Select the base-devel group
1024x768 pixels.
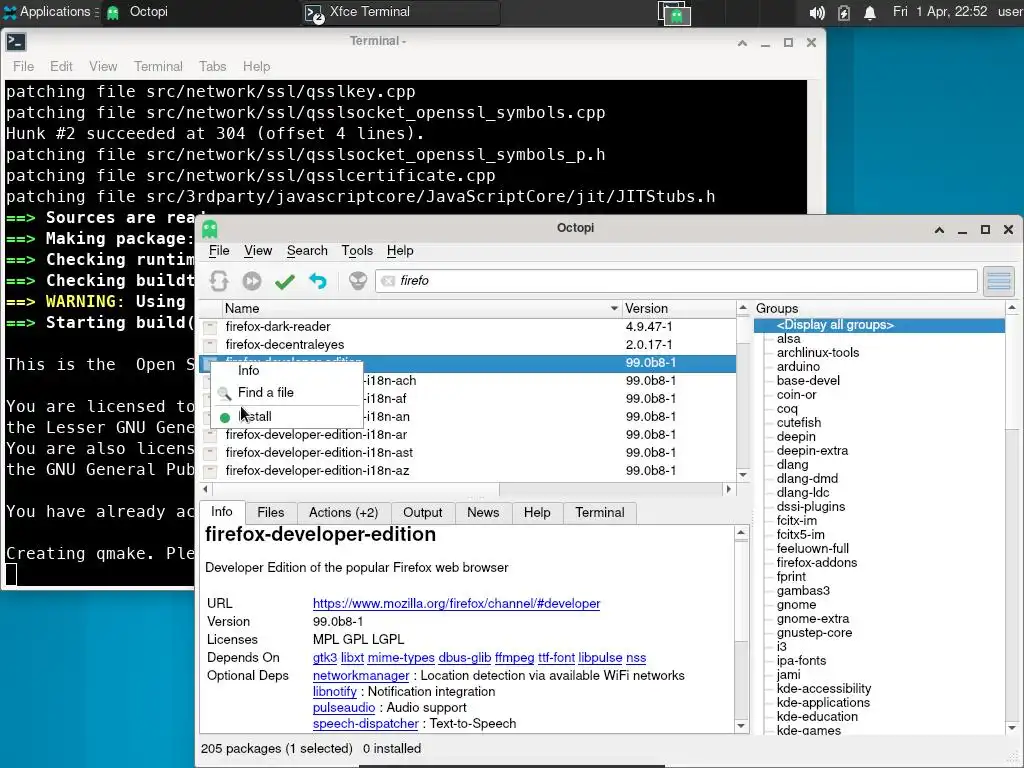point(808,381)
